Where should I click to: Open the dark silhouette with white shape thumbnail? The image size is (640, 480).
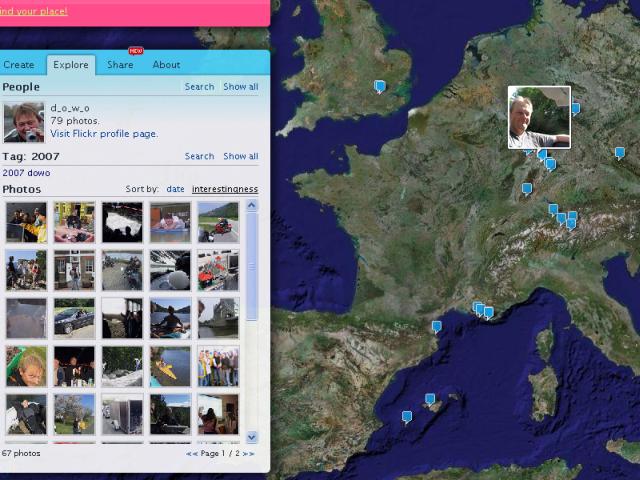122,222
